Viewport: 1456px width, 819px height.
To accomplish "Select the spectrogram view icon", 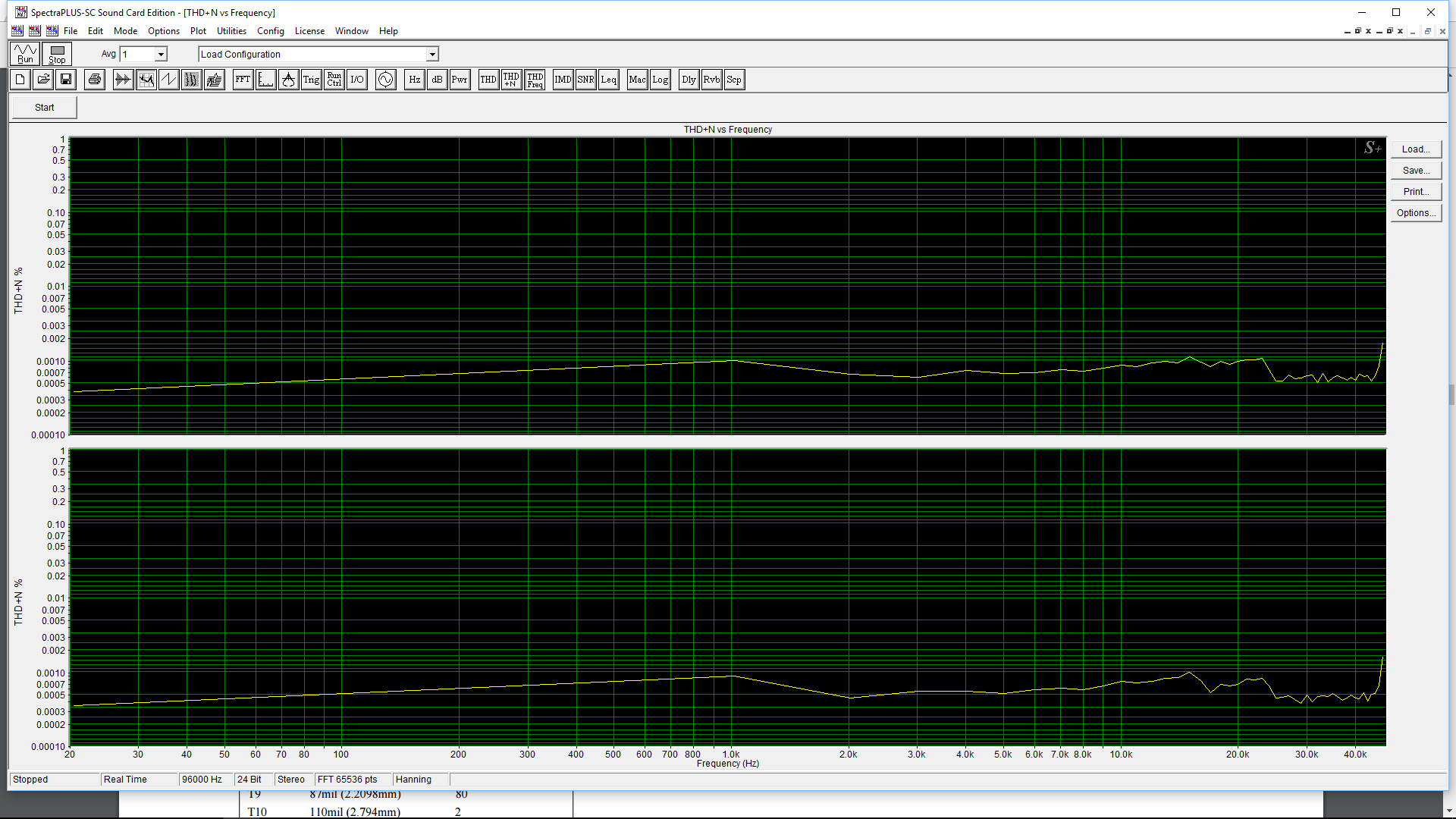I will (x=192, y=80).
